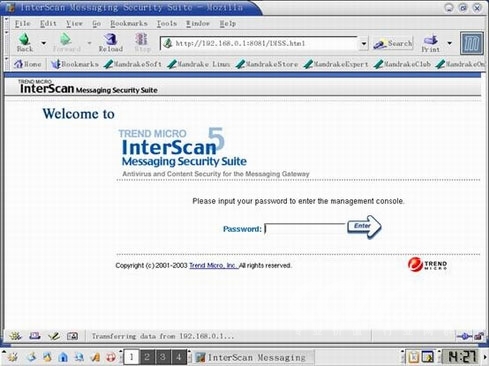The width and height of the screenshot is (489, 366).
Task: Open the MandrakeClub bookmark
Action: click(x=402, y=64)
